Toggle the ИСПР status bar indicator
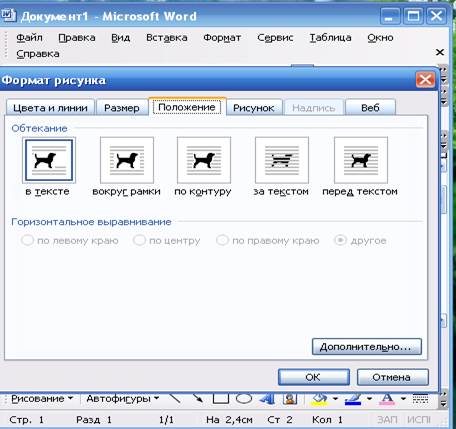 tap(419, 420)
